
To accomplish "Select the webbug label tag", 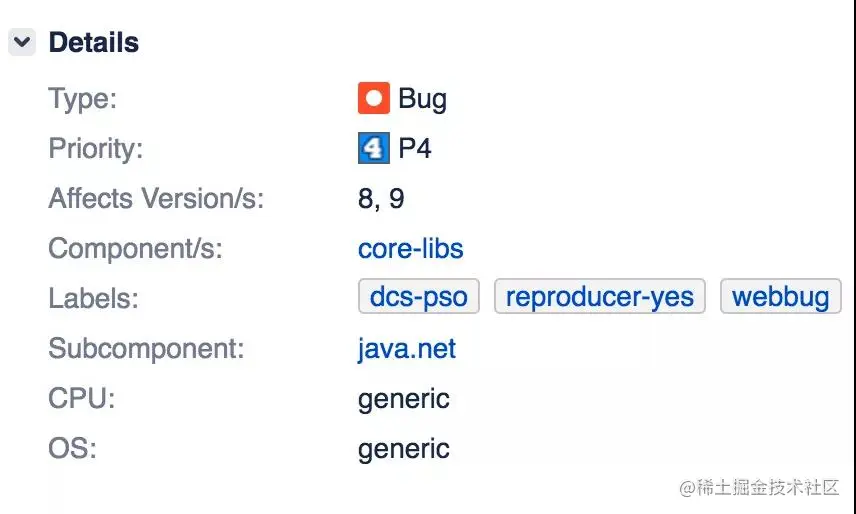I will click(780, 297).
